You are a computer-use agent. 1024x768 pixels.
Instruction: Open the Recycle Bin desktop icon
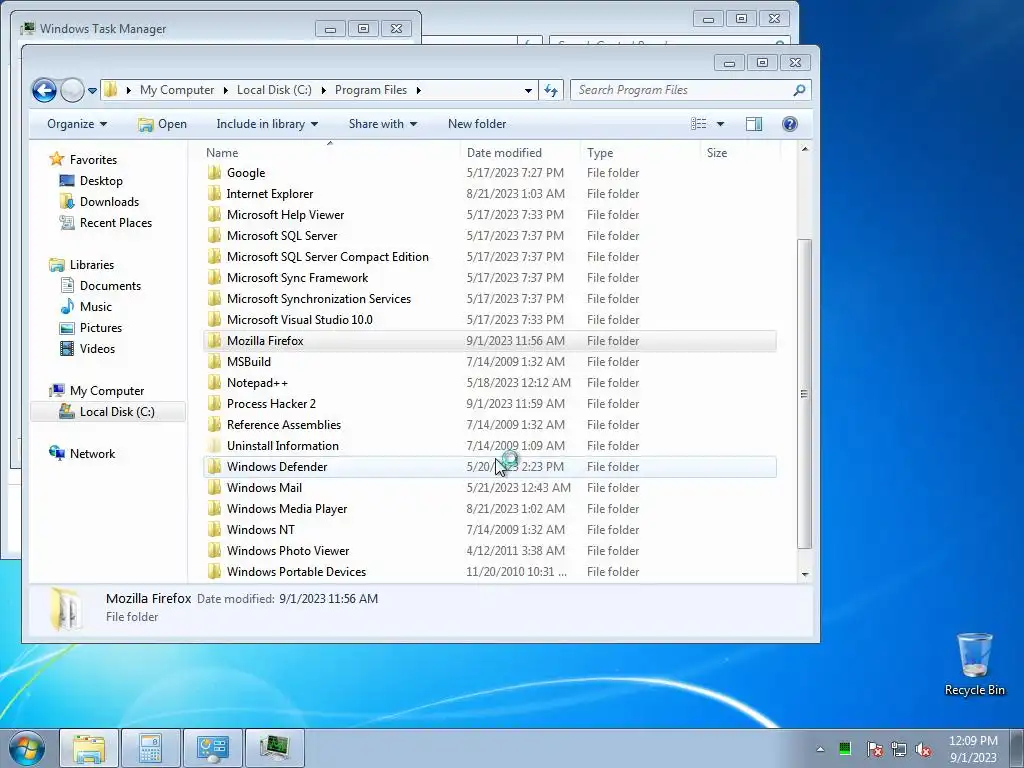pyautogui.click(x=974, y=664)
